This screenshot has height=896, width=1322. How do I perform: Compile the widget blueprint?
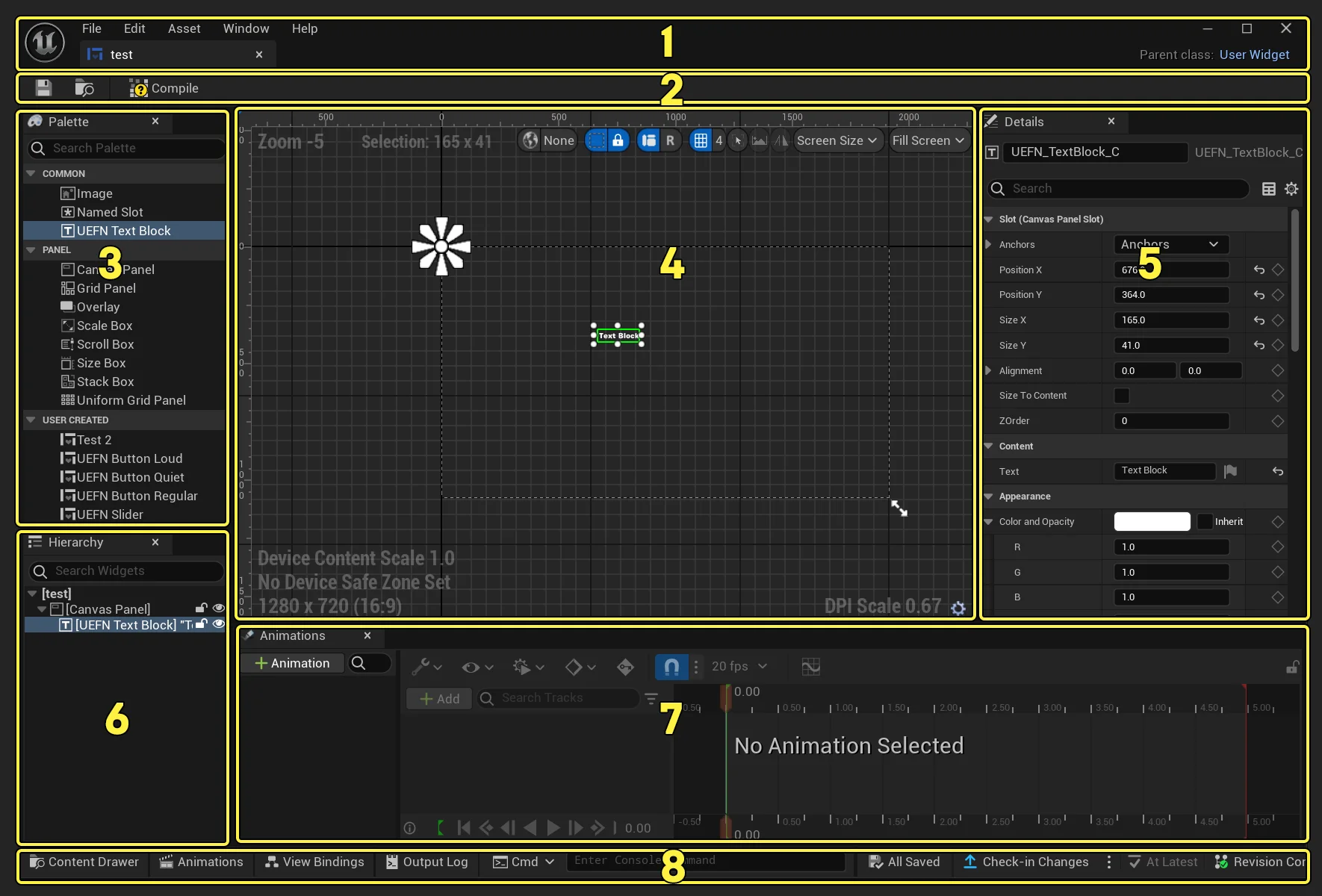click(164, 88)
